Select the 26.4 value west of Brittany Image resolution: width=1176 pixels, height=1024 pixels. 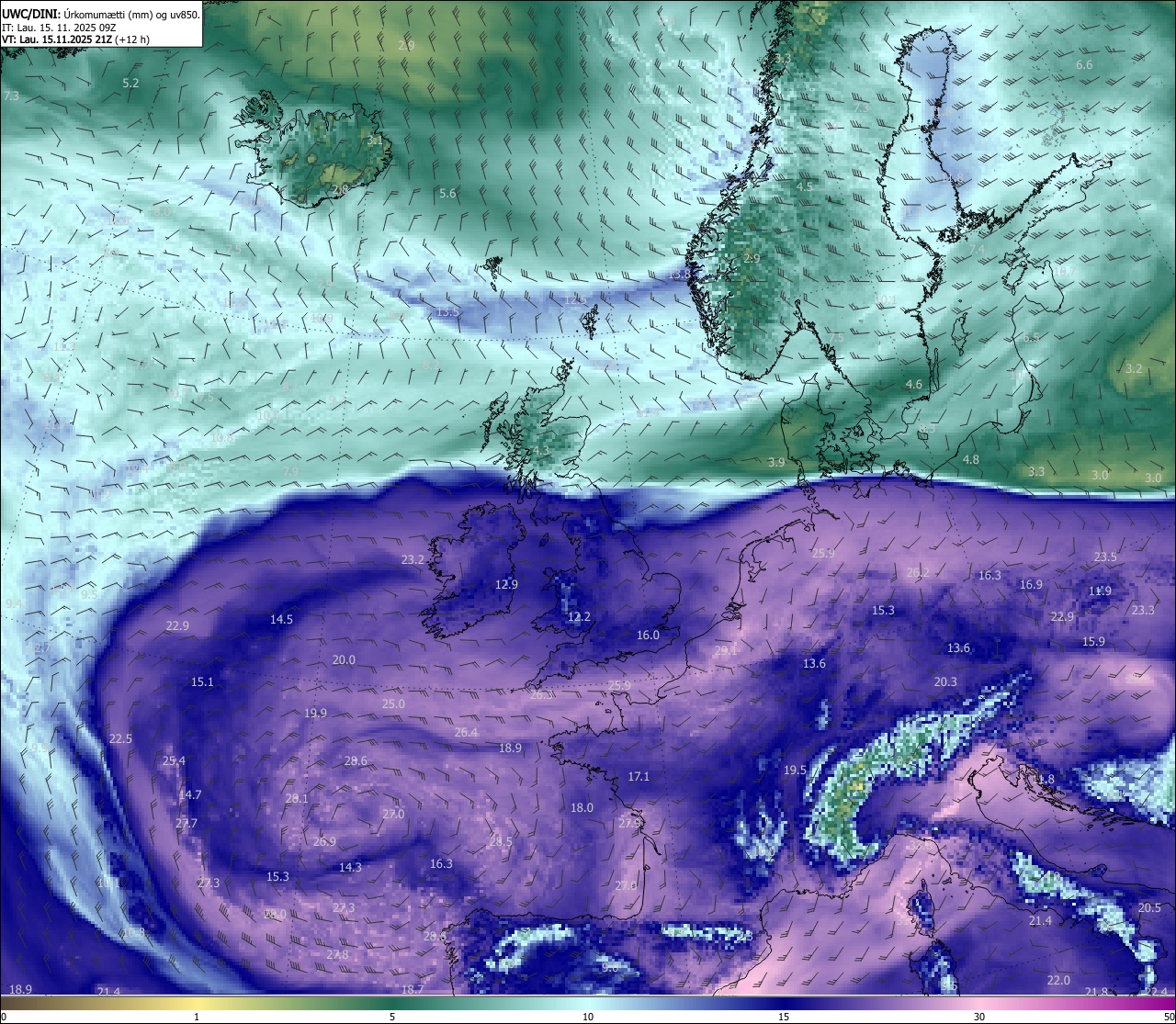click(x=466, y=733)
